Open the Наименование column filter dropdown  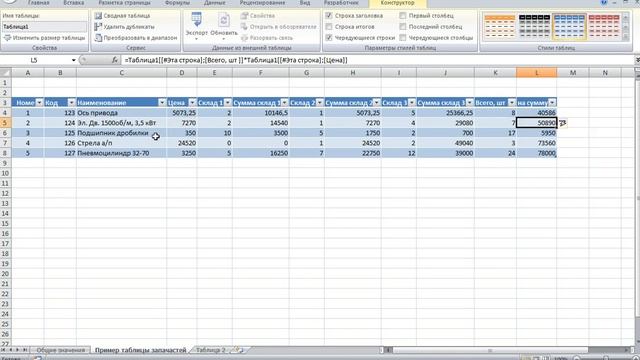click(x=162, y=102)
